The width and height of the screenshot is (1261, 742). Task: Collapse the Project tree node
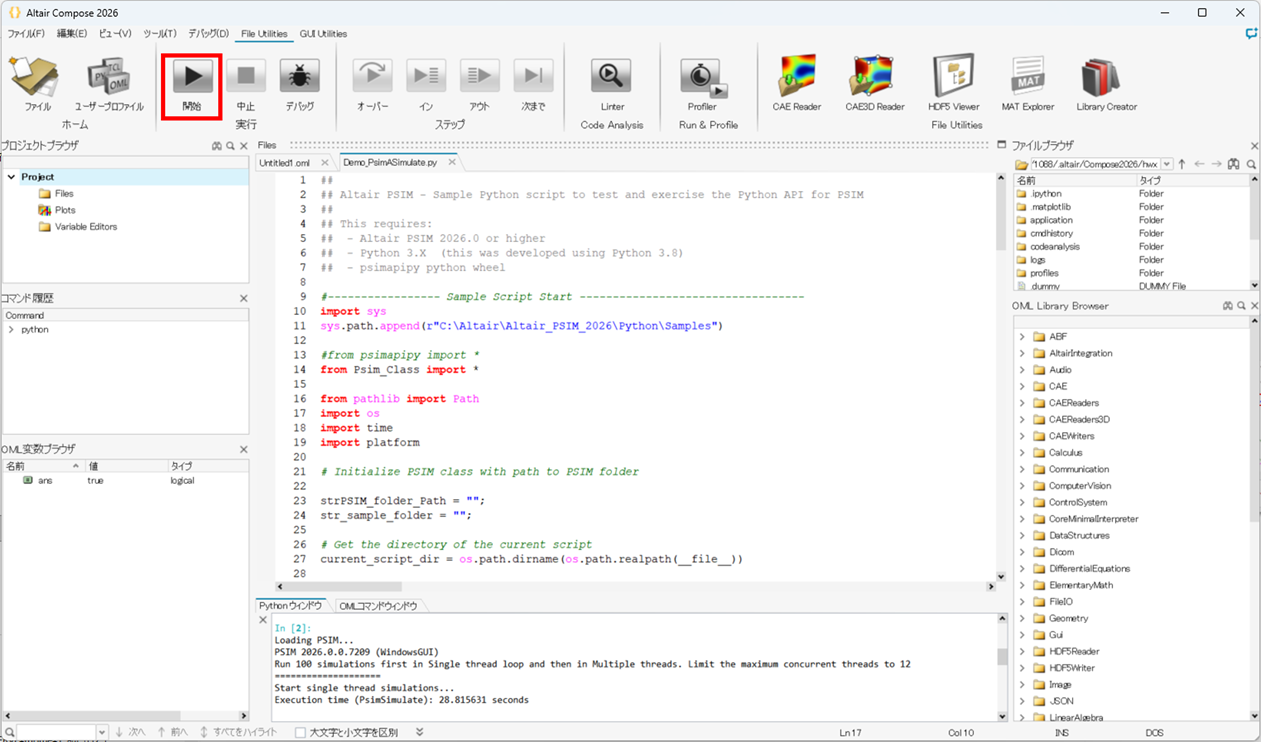click(x=11, y=177)
